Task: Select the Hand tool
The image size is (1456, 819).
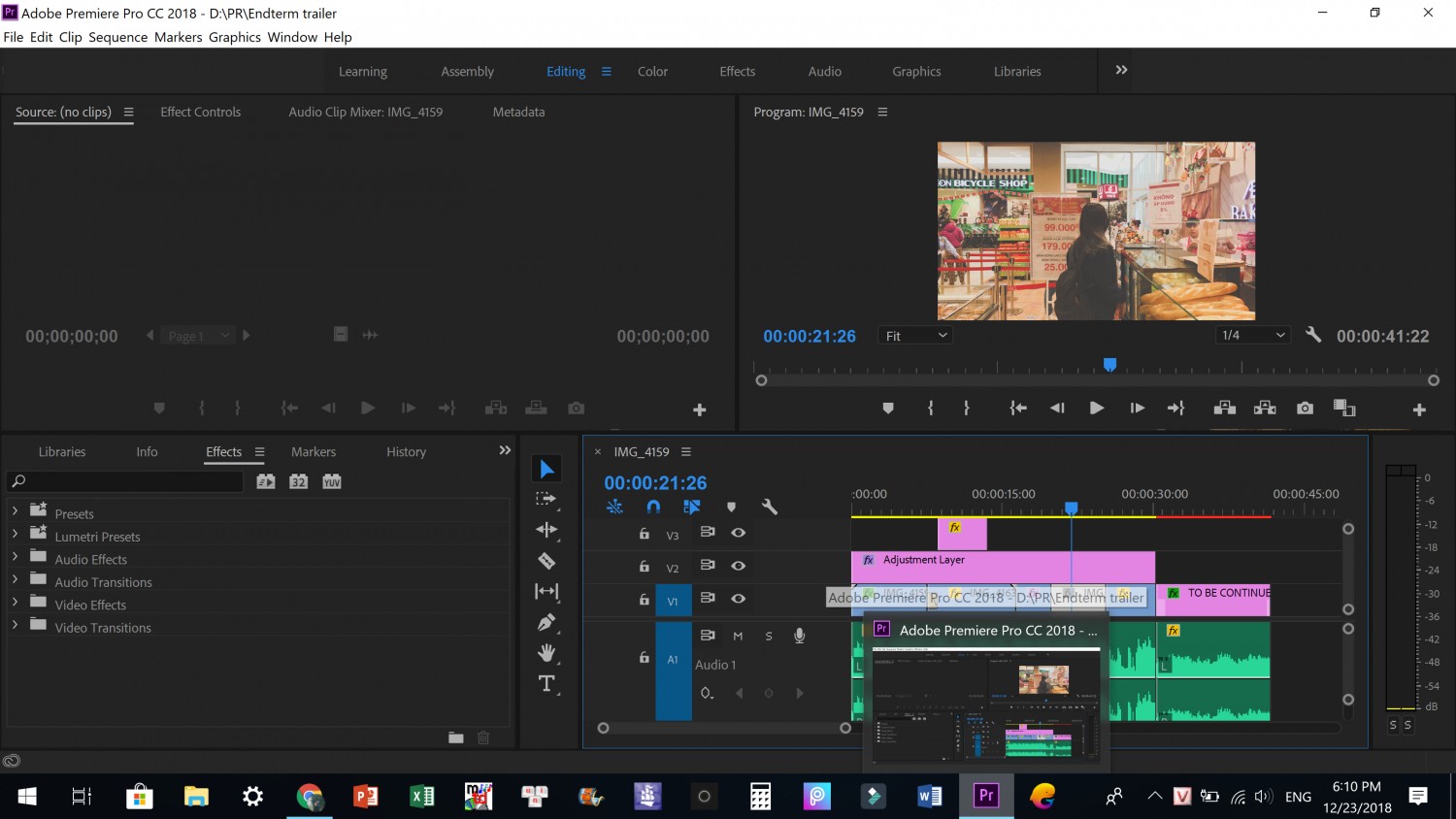Action: 546,652
